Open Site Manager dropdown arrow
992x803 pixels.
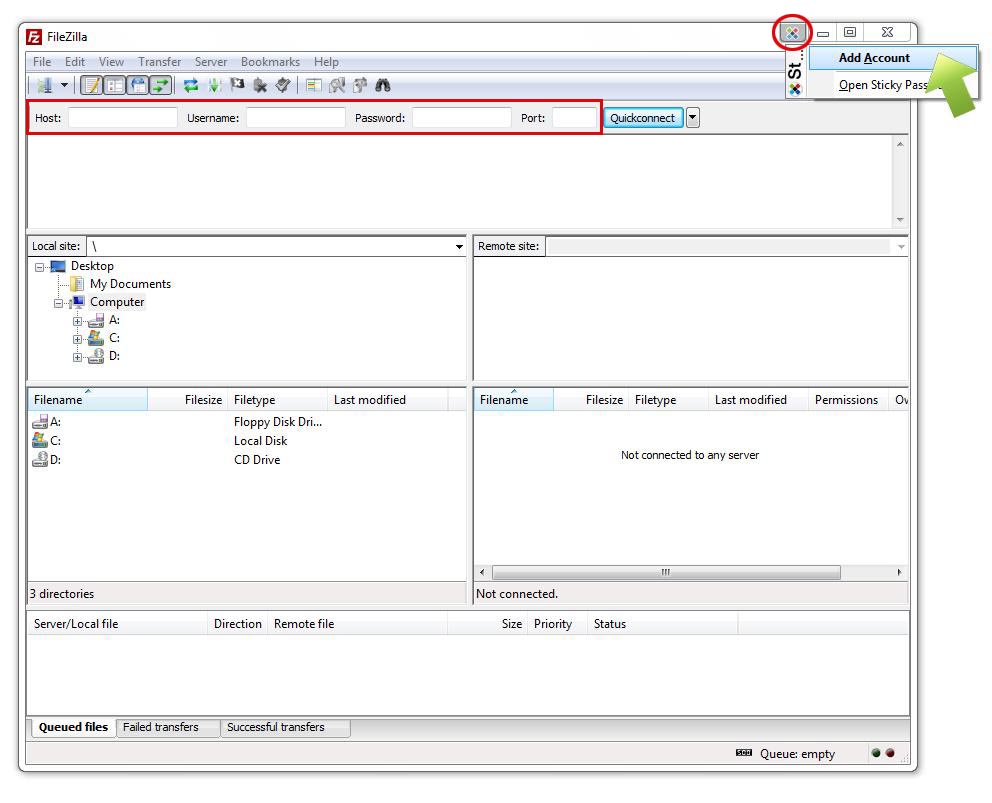tap(64, 85)
